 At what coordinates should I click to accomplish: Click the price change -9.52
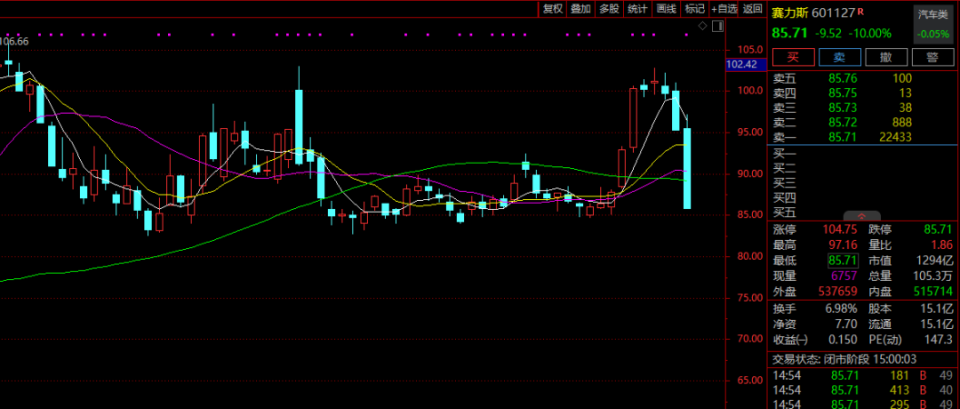829,34
